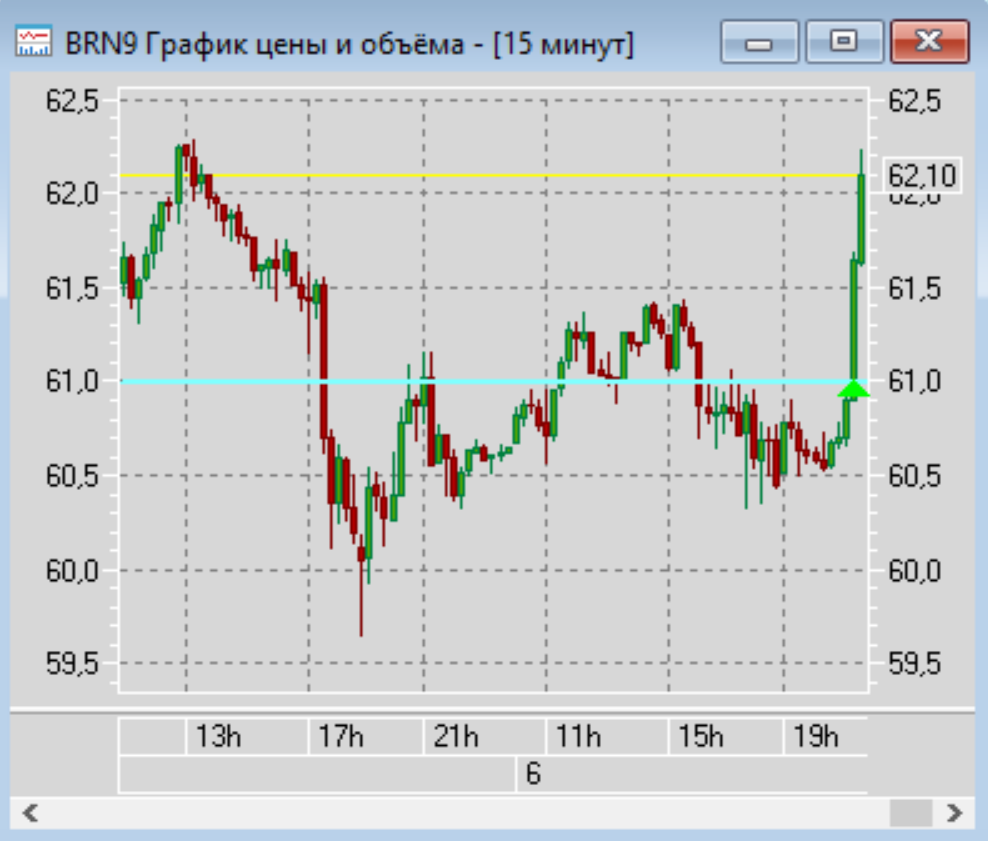
Task: Click the 15h label on time axis
Action: [700, 738]
